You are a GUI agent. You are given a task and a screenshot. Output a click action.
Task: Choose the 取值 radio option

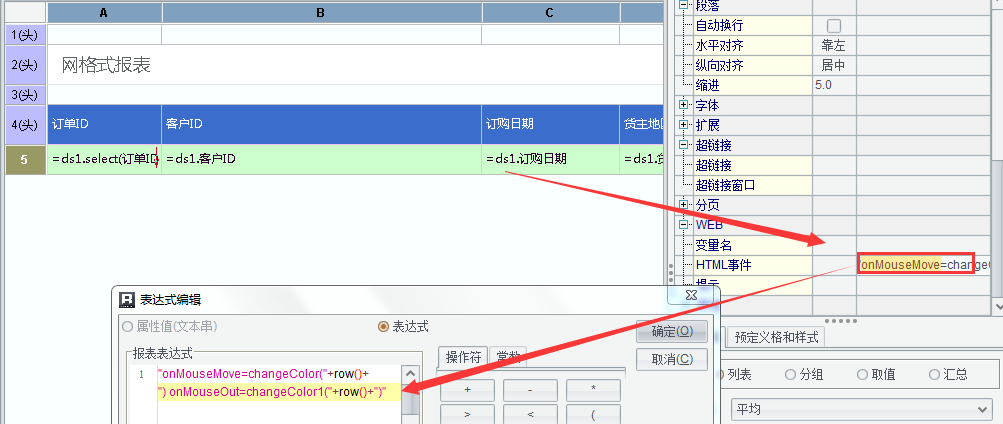862,375
